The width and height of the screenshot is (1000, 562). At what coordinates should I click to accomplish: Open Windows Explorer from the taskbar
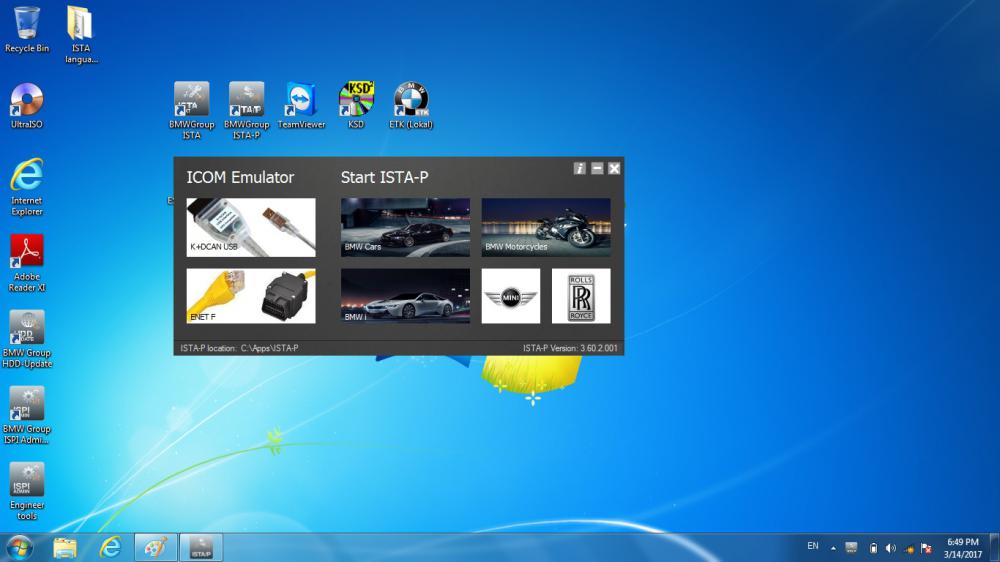pyautogui.click(x=64, y=548)
